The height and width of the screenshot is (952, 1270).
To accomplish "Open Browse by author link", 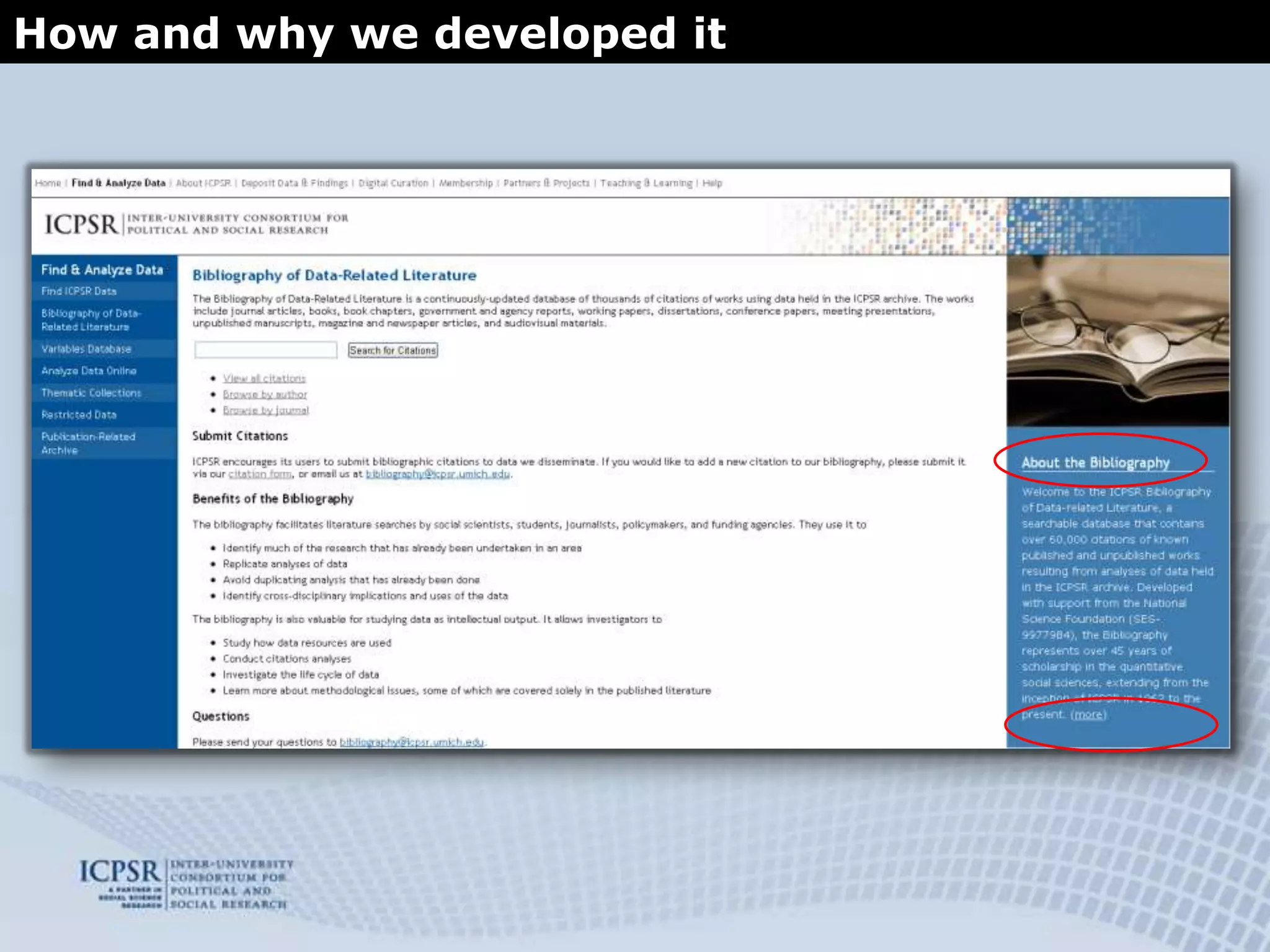I will tap(265, 394).
